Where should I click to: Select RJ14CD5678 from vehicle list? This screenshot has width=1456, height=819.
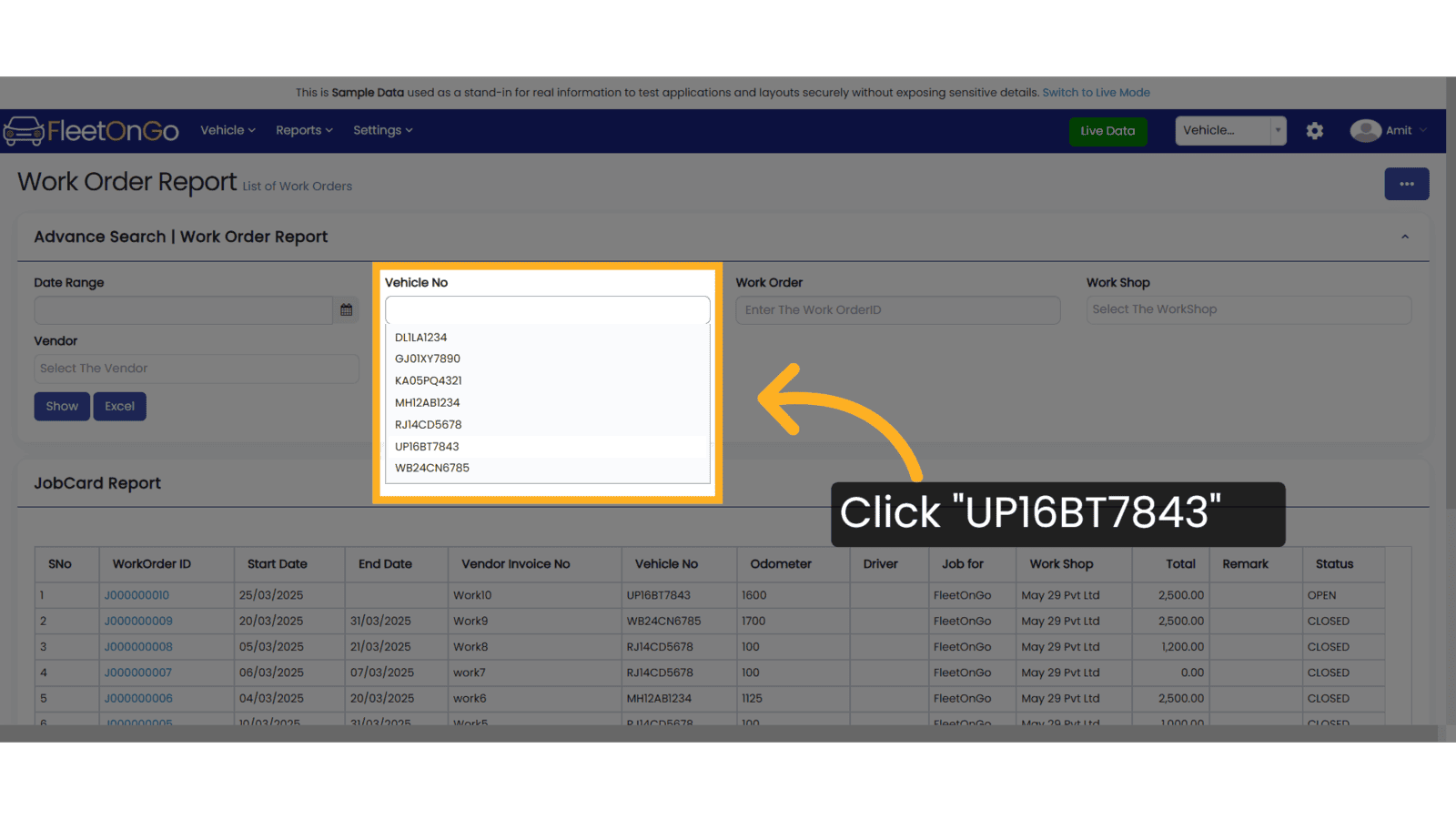[548, 424]
